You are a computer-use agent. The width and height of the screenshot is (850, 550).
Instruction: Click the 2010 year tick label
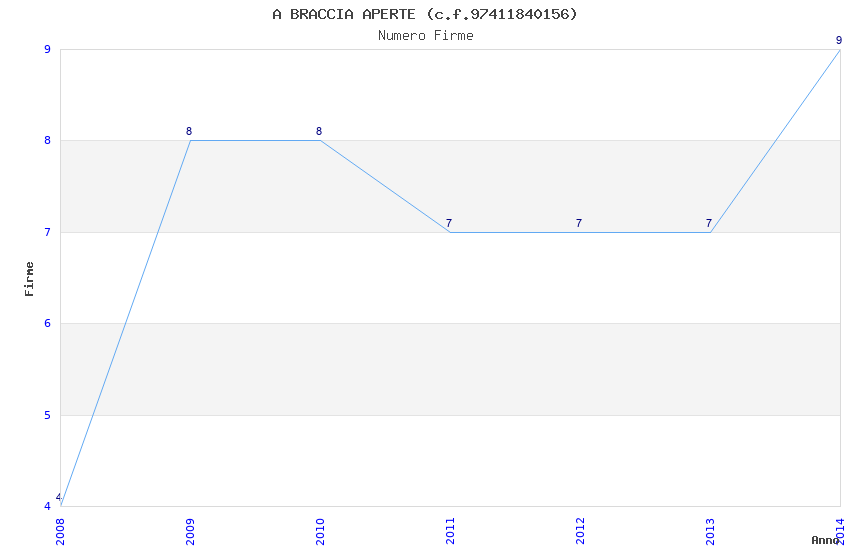[320, 531]
